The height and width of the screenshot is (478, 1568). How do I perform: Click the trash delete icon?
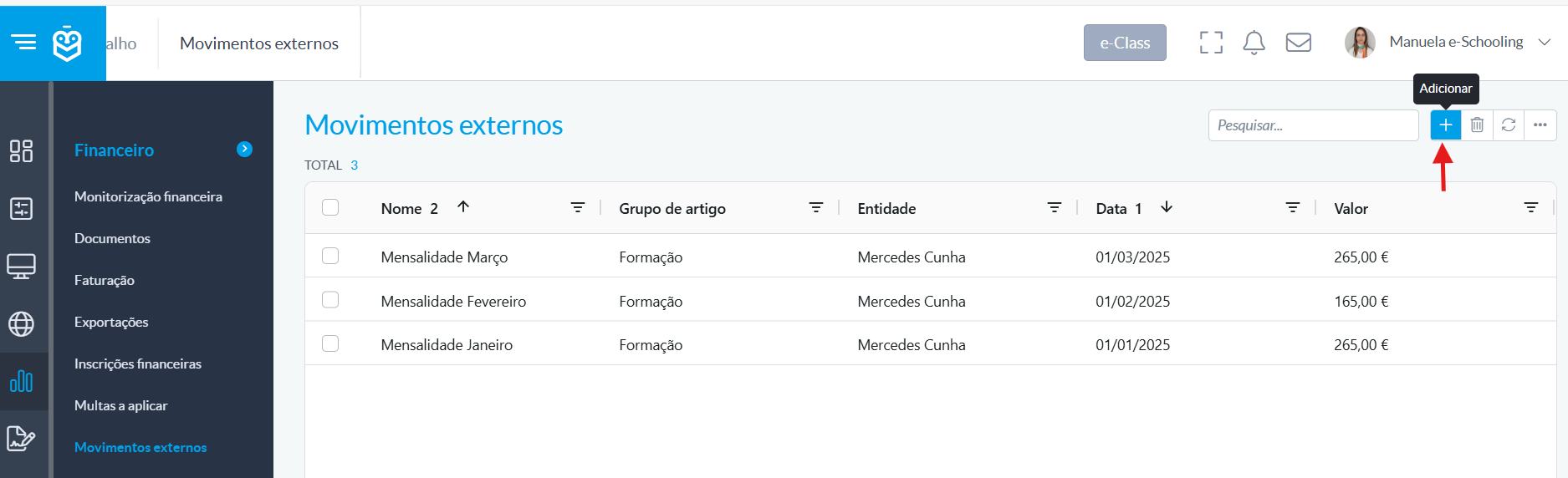(x=1477, y=125)
